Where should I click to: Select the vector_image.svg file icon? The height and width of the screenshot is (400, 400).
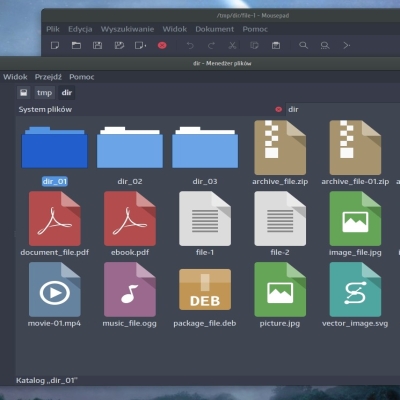pyautogui.click(x=355, y=289)
